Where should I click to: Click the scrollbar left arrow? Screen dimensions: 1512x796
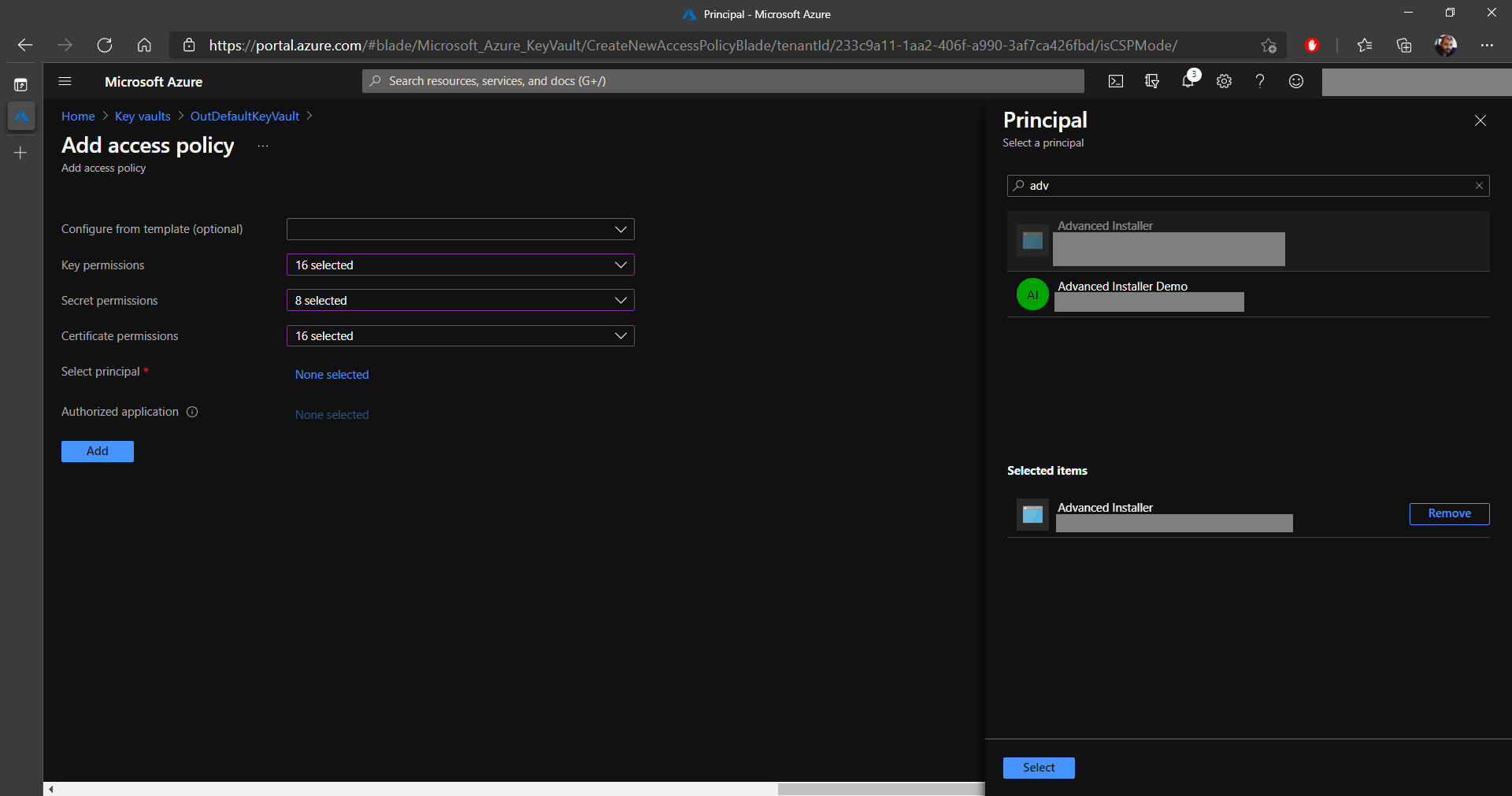click(x=50, y=789)
